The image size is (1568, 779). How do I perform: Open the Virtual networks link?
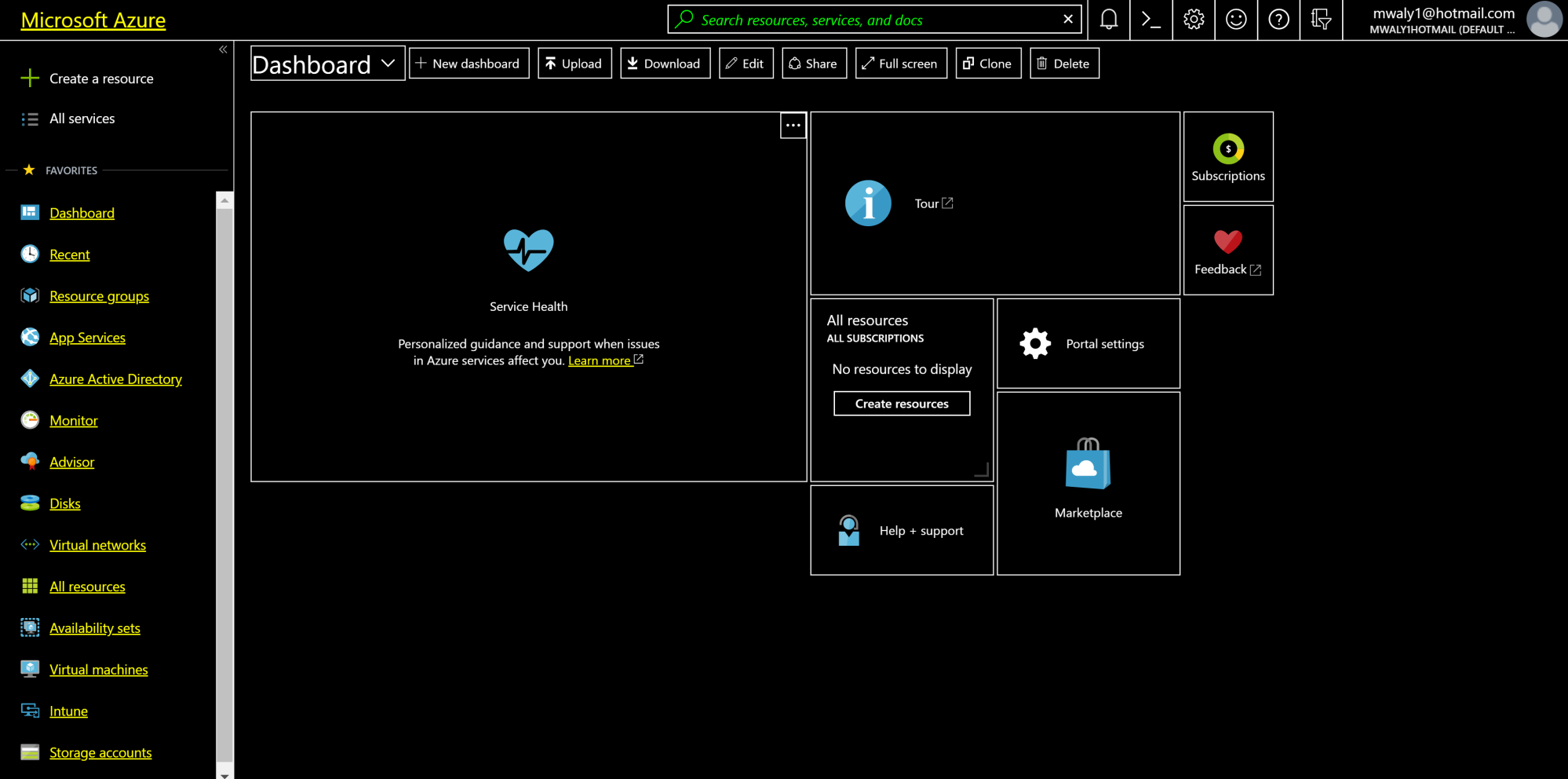(x=97, y=545)
